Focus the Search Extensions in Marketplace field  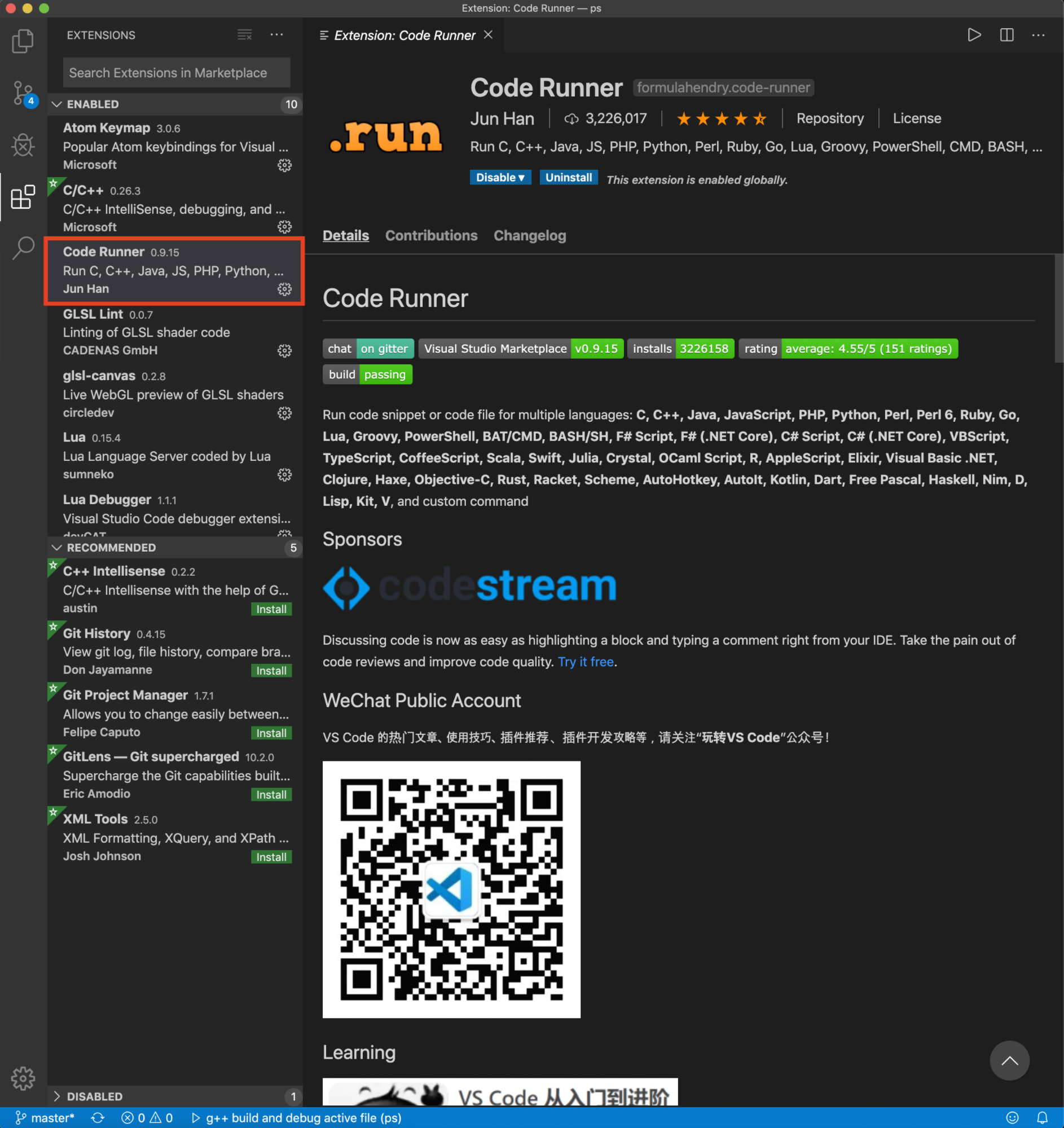(177, 73)
